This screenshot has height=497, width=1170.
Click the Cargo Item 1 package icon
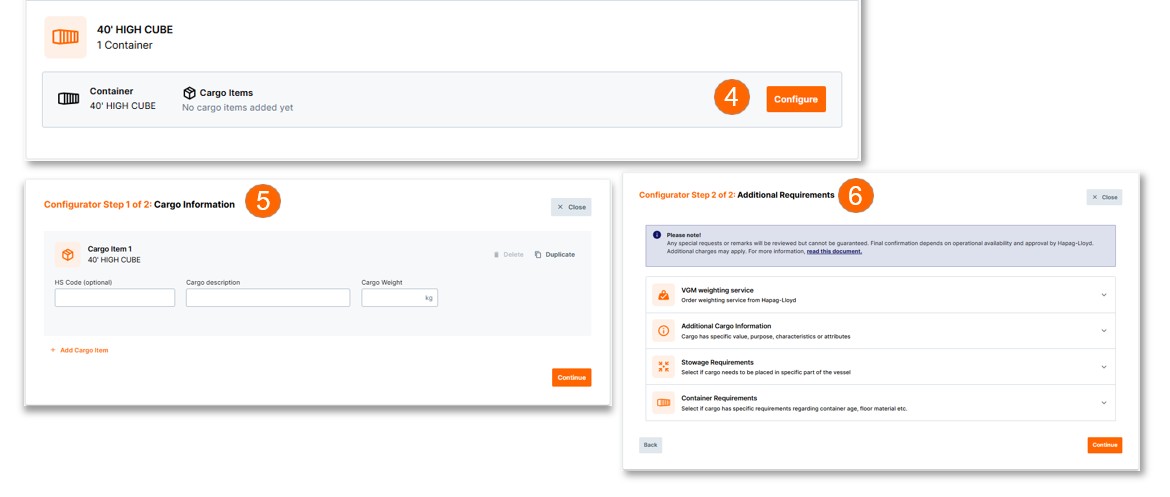click(68, 255)
